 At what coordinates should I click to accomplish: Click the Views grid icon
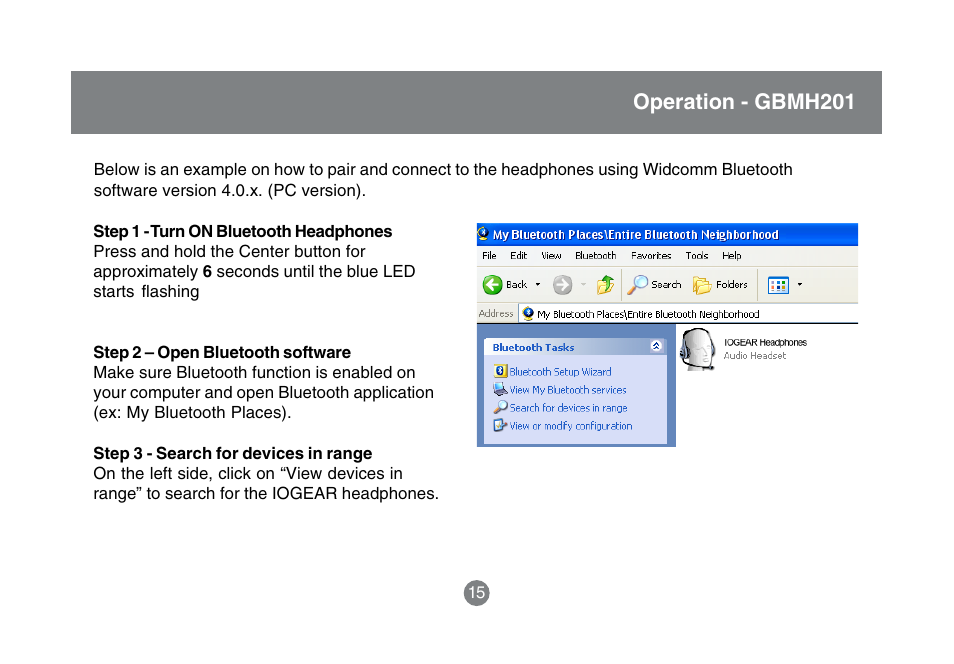pyautogui.click(x=778, y=285)
